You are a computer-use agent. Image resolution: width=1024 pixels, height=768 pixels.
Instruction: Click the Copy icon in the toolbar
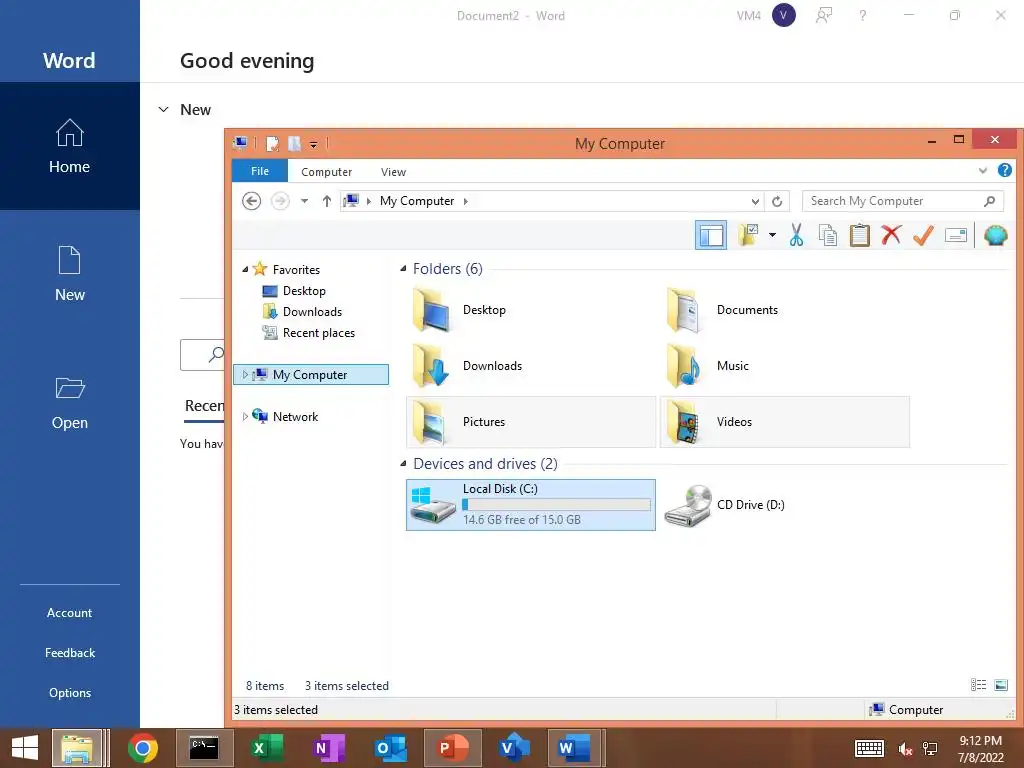(827, 234)
